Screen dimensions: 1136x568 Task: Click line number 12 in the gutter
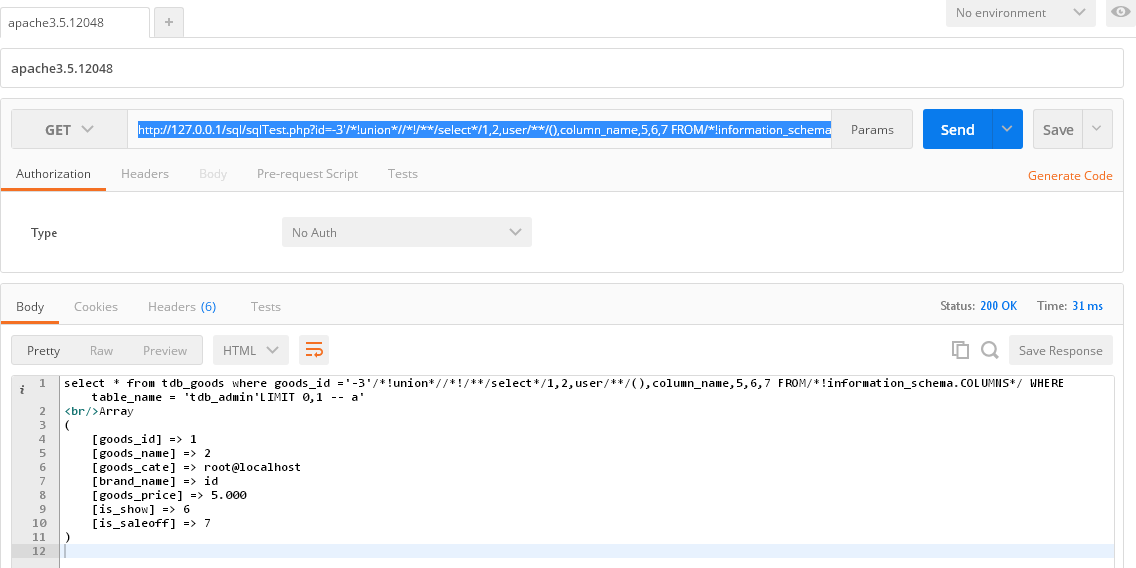(38, 551)
